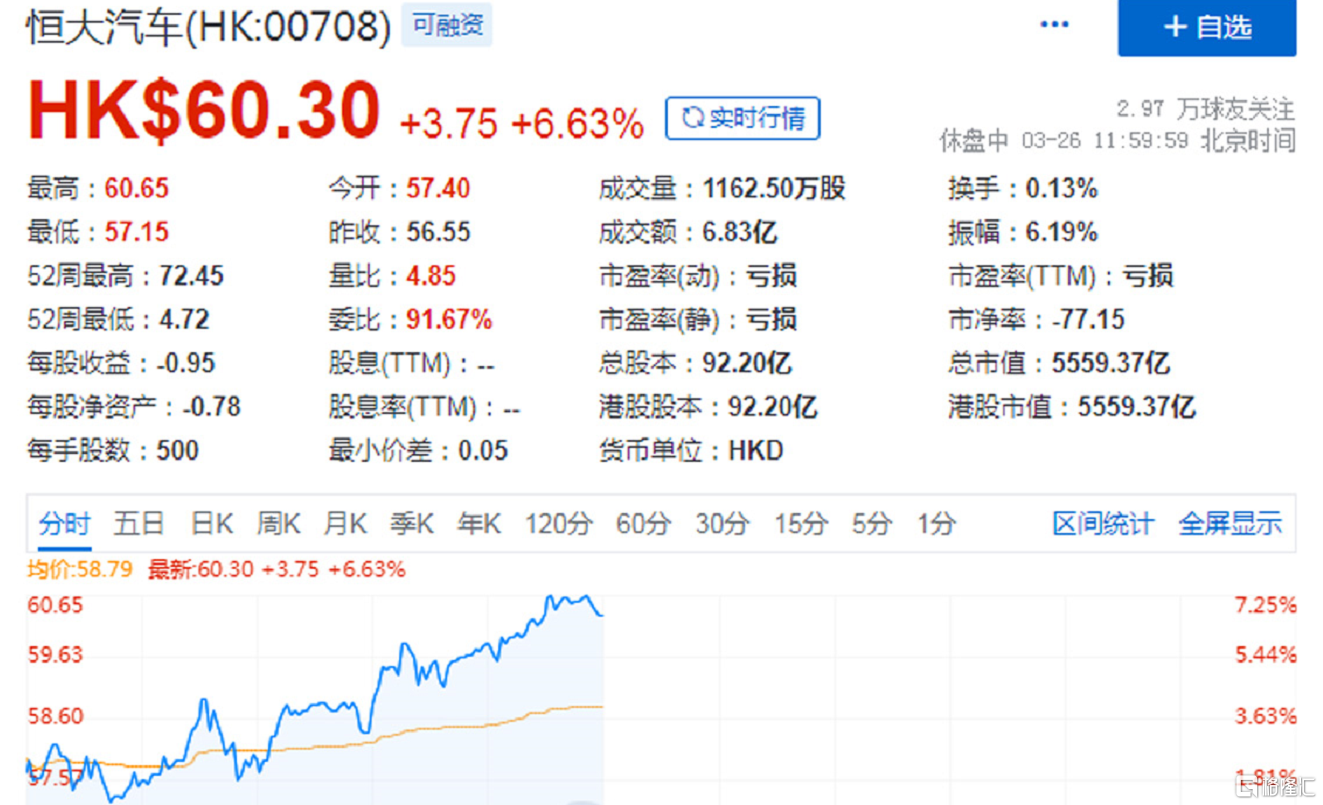Screen dimensions: 1323x805
Task: Click the 市净率 value -77.15
Action: [x=1088, y=320]
